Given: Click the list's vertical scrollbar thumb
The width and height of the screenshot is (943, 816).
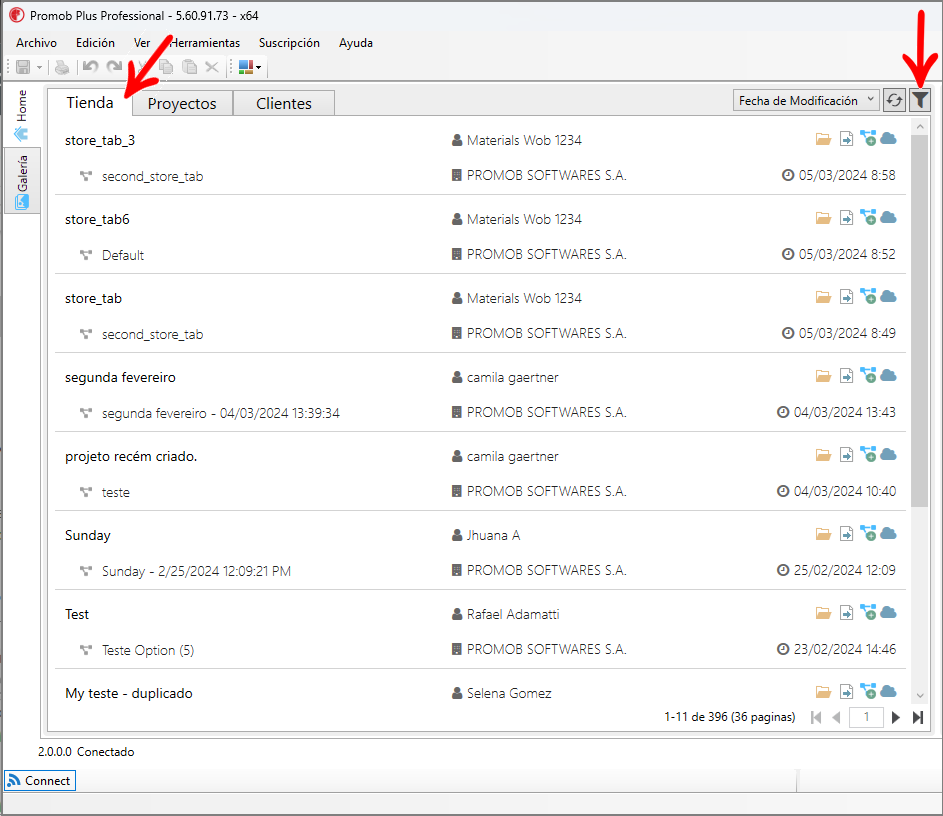Looking at the screenshot, I should coord(920,321).
